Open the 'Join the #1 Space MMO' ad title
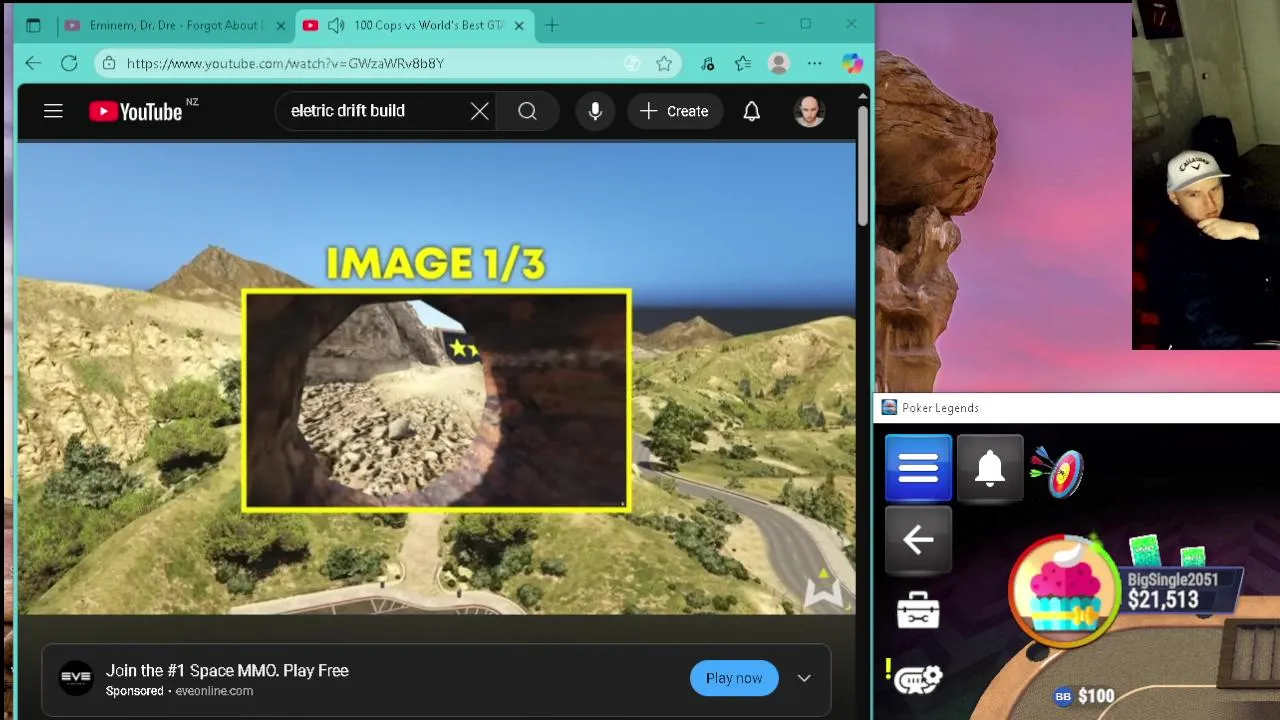The width and height of the screenshot is (1280, 720). (227, 670)
